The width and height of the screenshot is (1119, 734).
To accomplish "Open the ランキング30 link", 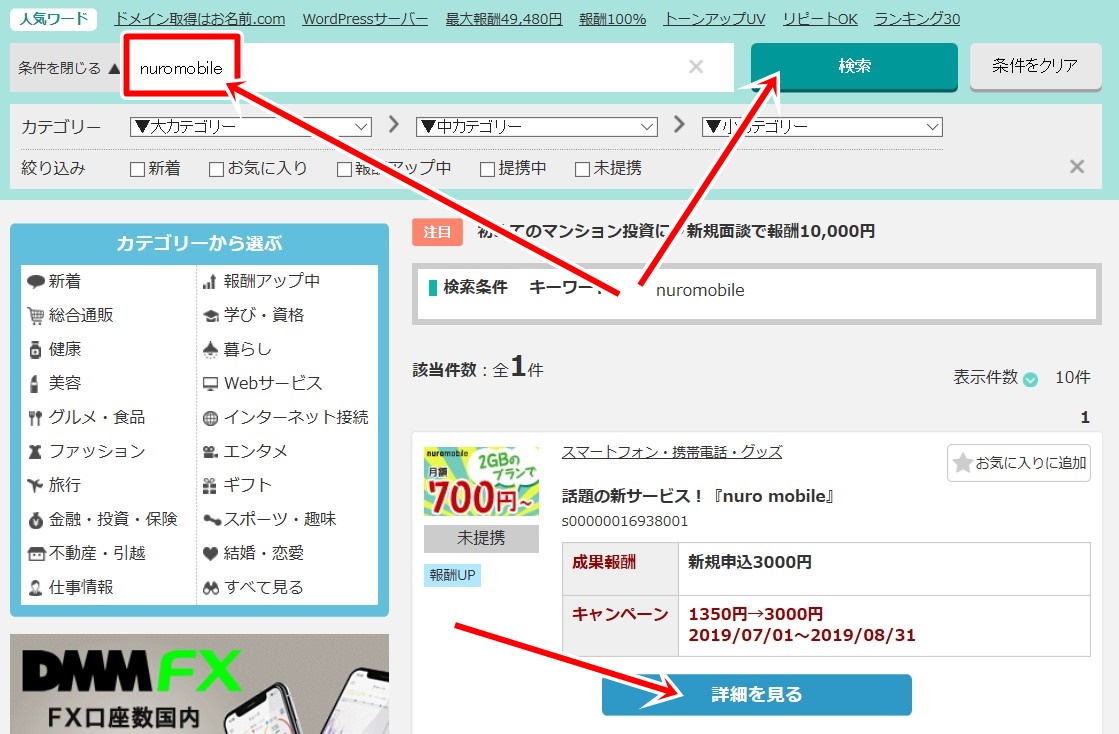I will [x=917, y=19].
